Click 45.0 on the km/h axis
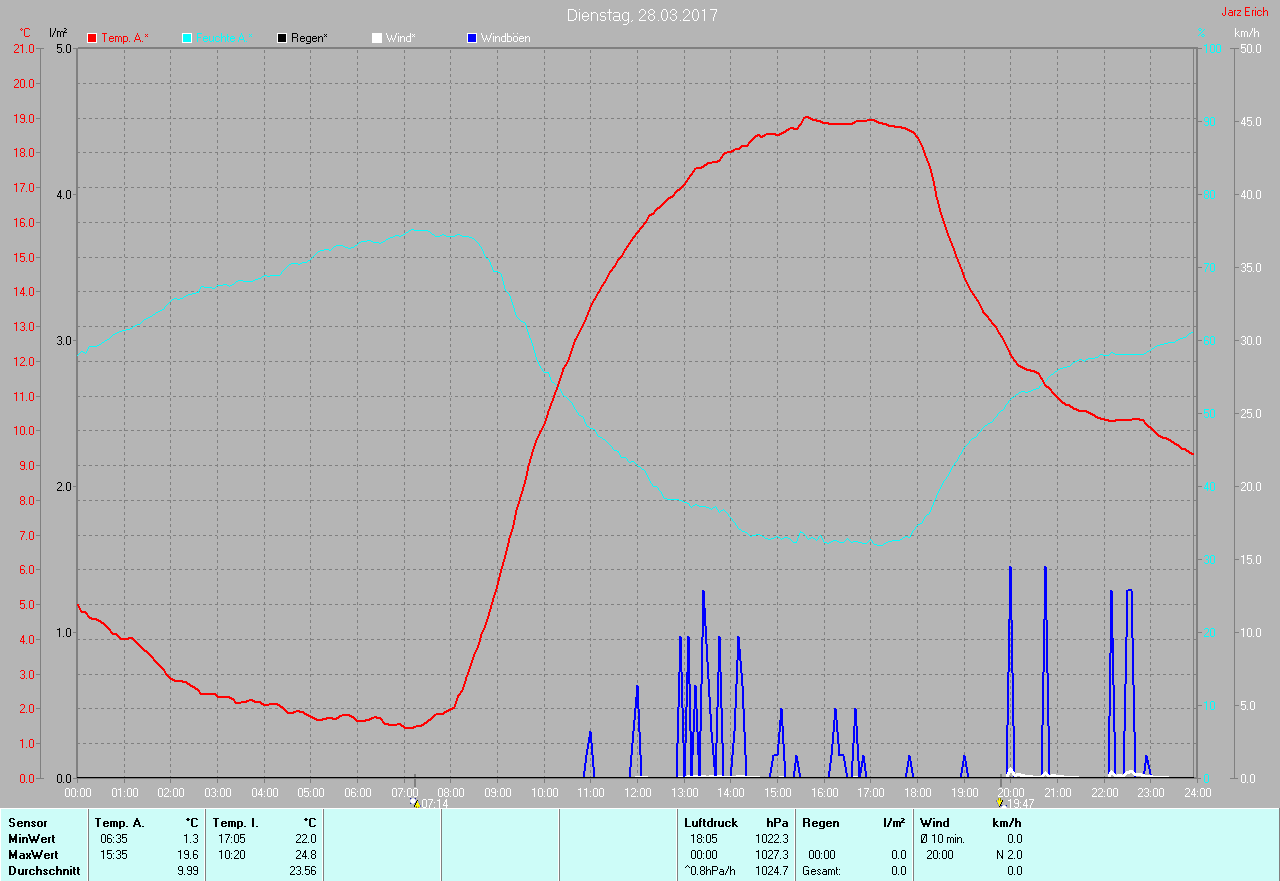 coord(1250,122)
